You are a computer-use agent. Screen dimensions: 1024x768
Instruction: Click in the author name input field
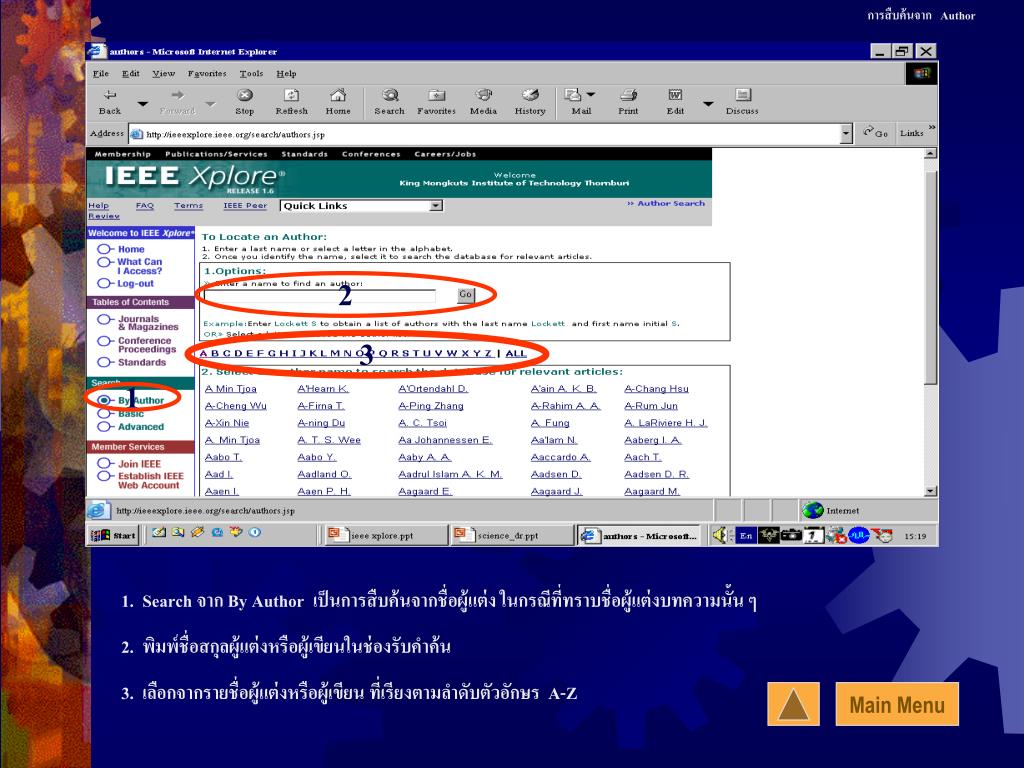(319, 296)
